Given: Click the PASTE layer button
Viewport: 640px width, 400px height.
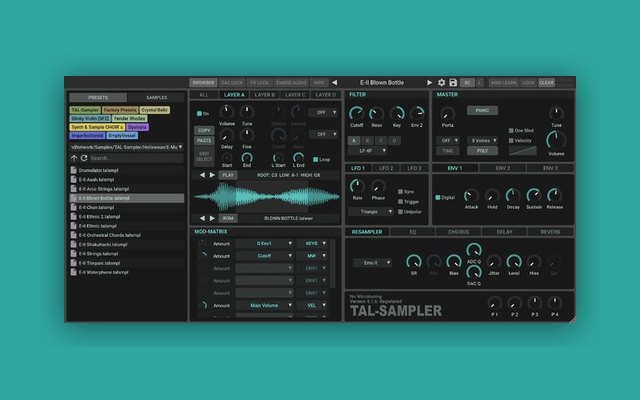Looking at the screenshot, I should pos(204,140).
